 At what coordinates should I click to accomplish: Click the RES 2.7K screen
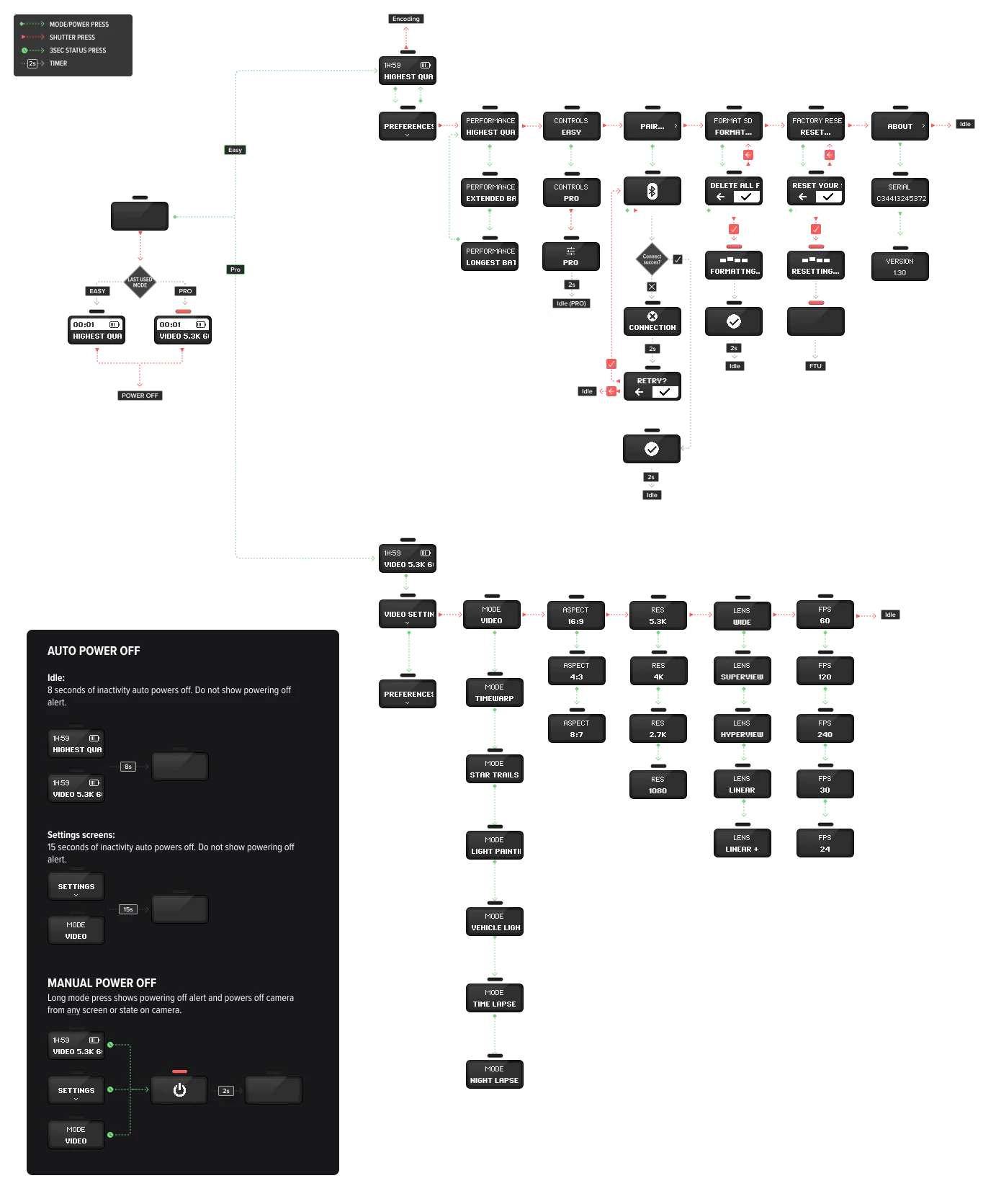[x=658, y=728]
